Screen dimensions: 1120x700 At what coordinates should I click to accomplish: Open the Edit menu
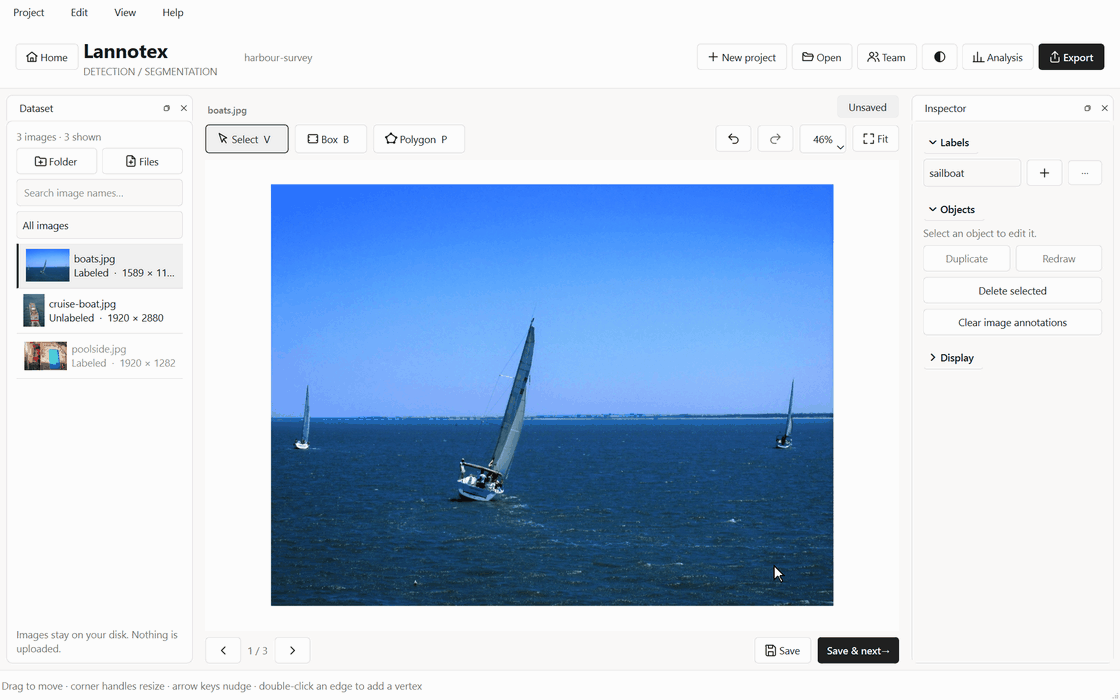tap(79, 12)
